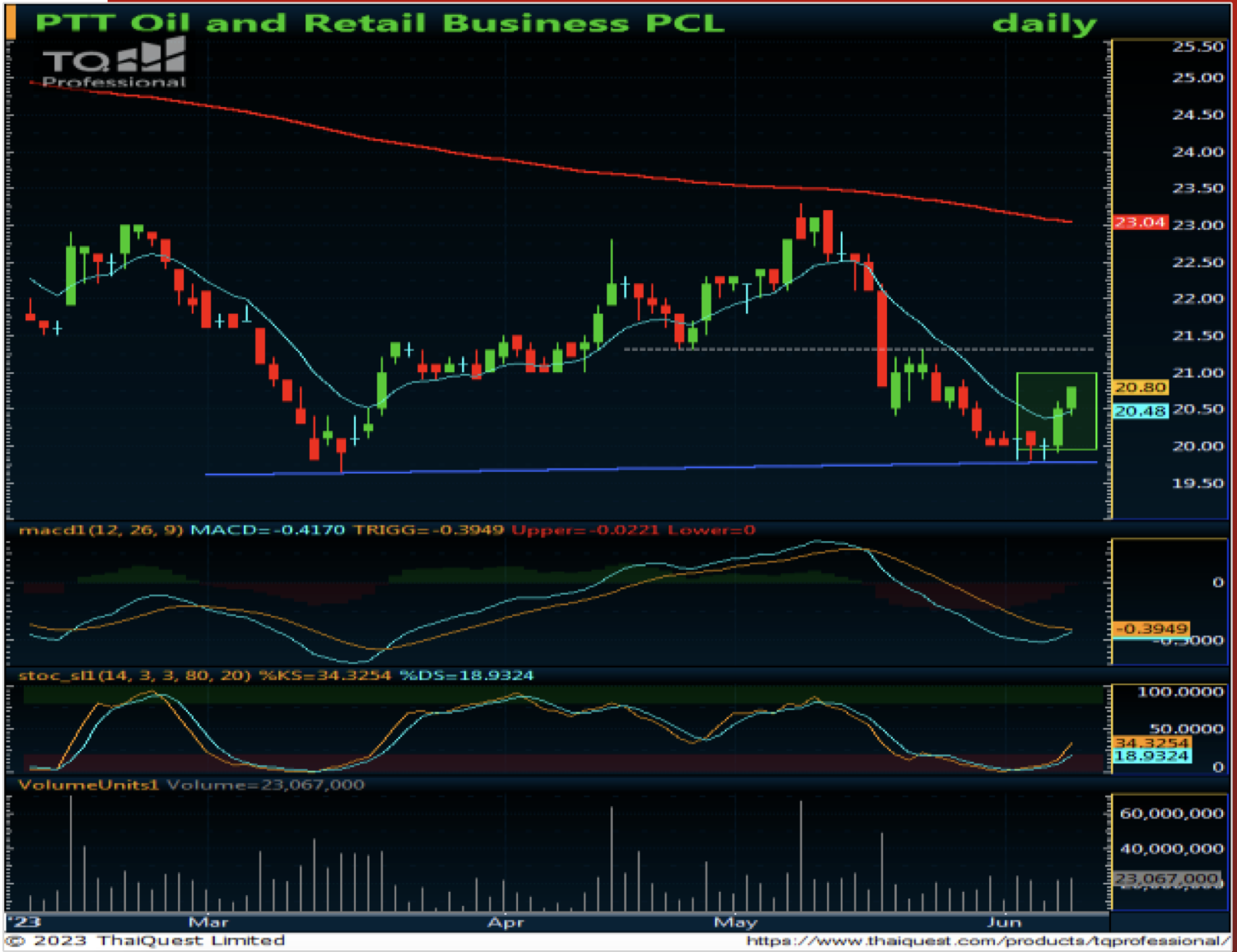Pick the 22.00 price axis label
1237x952 pixels.
(1197, 299)
